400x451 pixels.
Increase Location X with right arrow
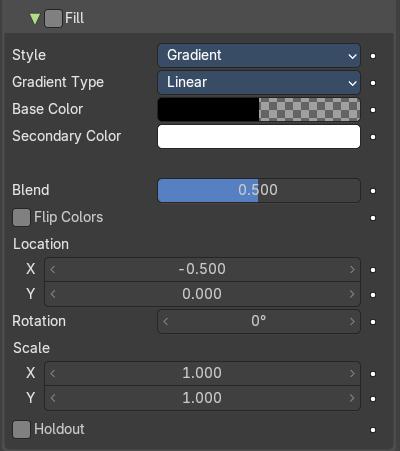coord(352,269)
